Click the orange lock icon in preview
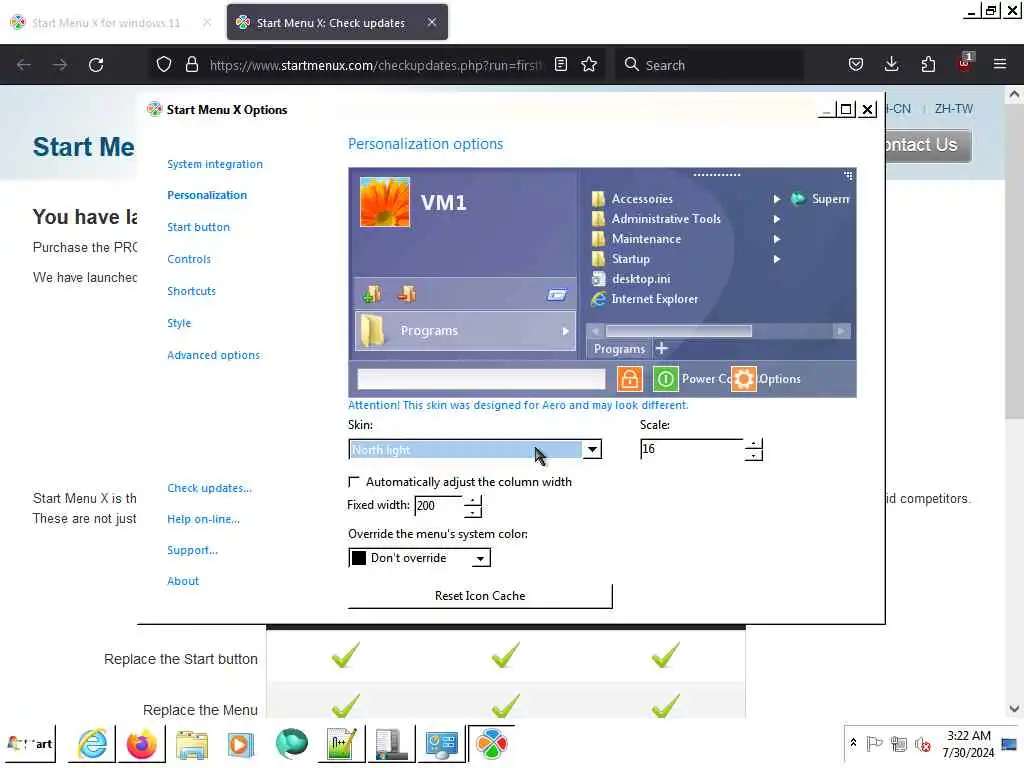Screen dimensions: 1024x768 coord(630,379)
